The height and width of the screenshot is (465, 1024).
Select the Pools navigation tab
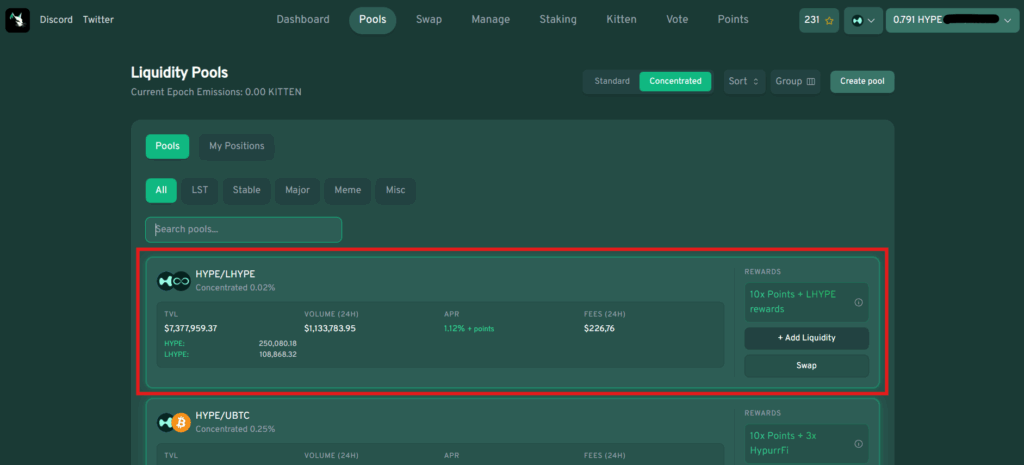[373, 20]
